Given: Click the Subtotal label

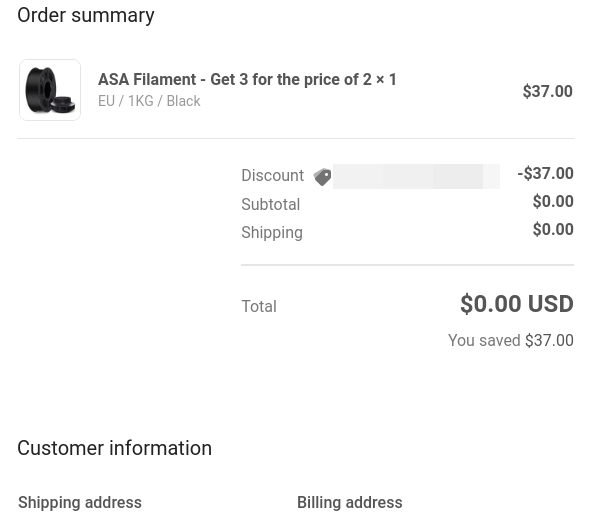Looking at the screenshot, I should (x=271, y=204).
